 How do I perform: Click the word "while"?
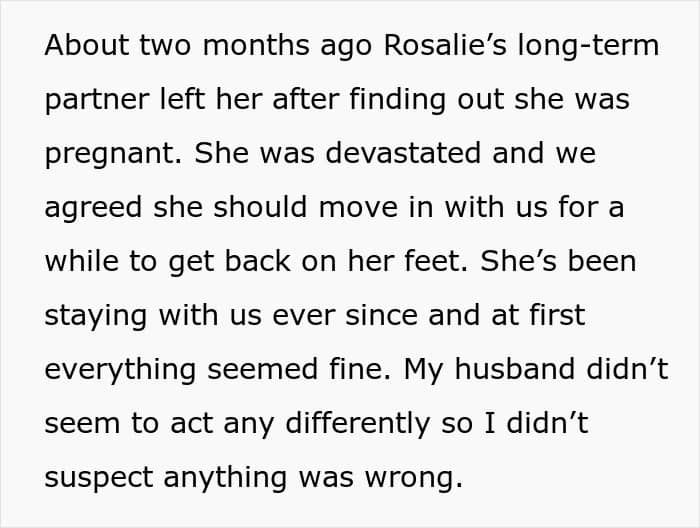point(78,261)
